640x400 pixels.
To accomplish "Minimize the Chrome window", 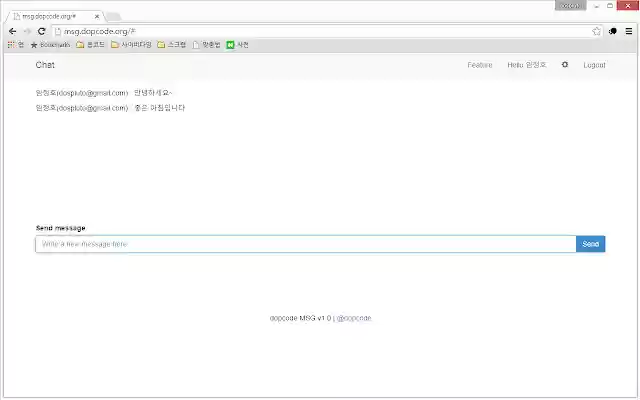I will (x=597, y=6).
